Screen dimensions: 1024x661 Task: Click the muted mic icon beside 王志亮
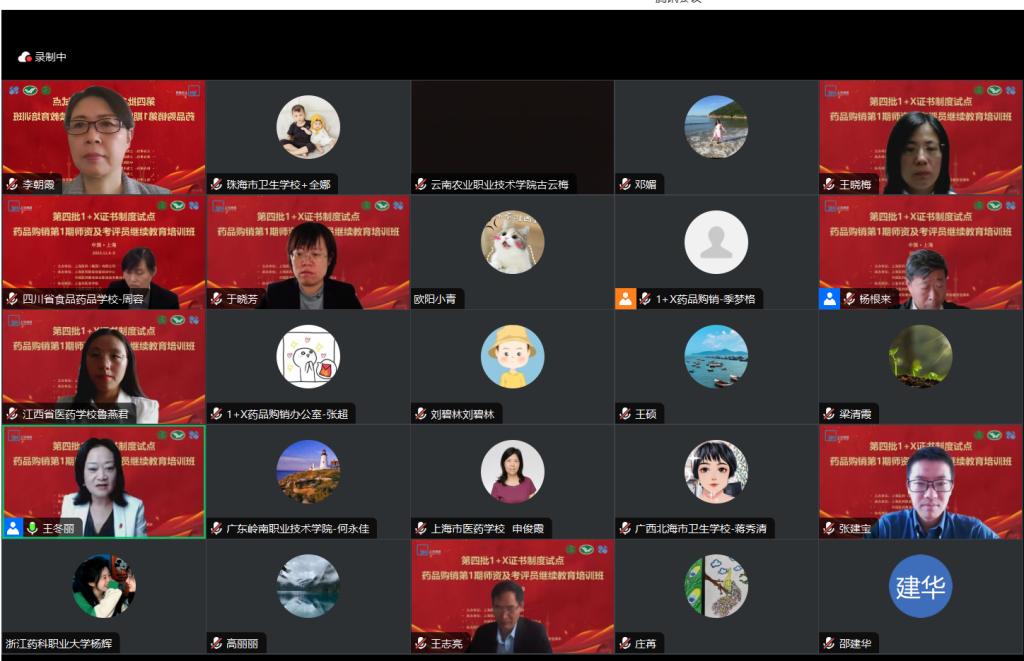(x=421, y=643)
